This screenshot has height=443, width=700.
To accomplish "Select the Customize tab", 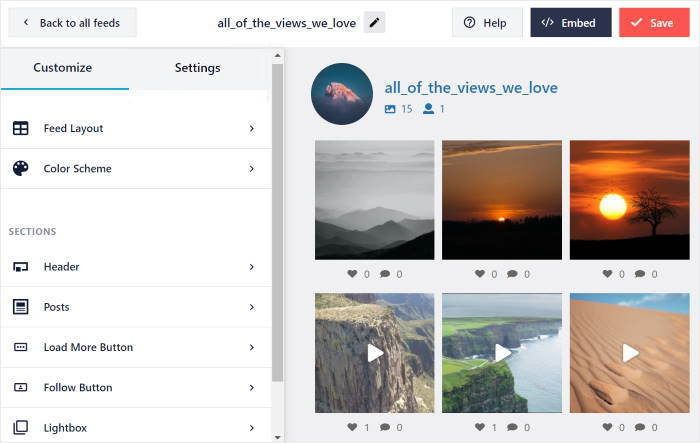I will [x=63, y=68].
